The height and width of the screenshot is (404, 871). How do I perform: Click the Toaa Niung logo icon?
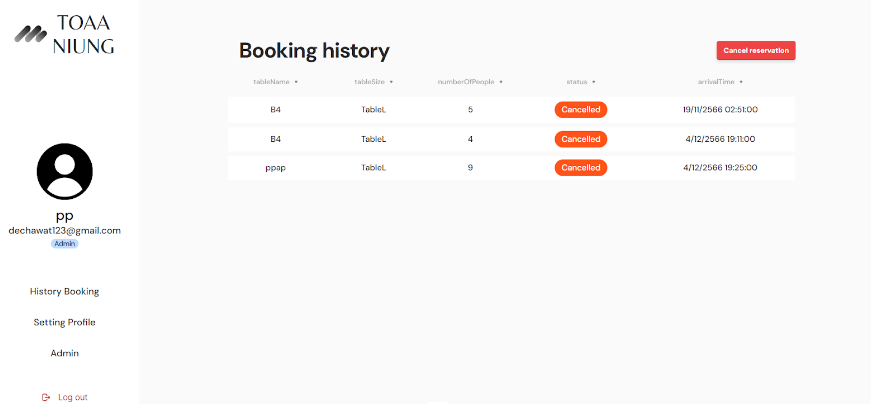coord(32,34)
